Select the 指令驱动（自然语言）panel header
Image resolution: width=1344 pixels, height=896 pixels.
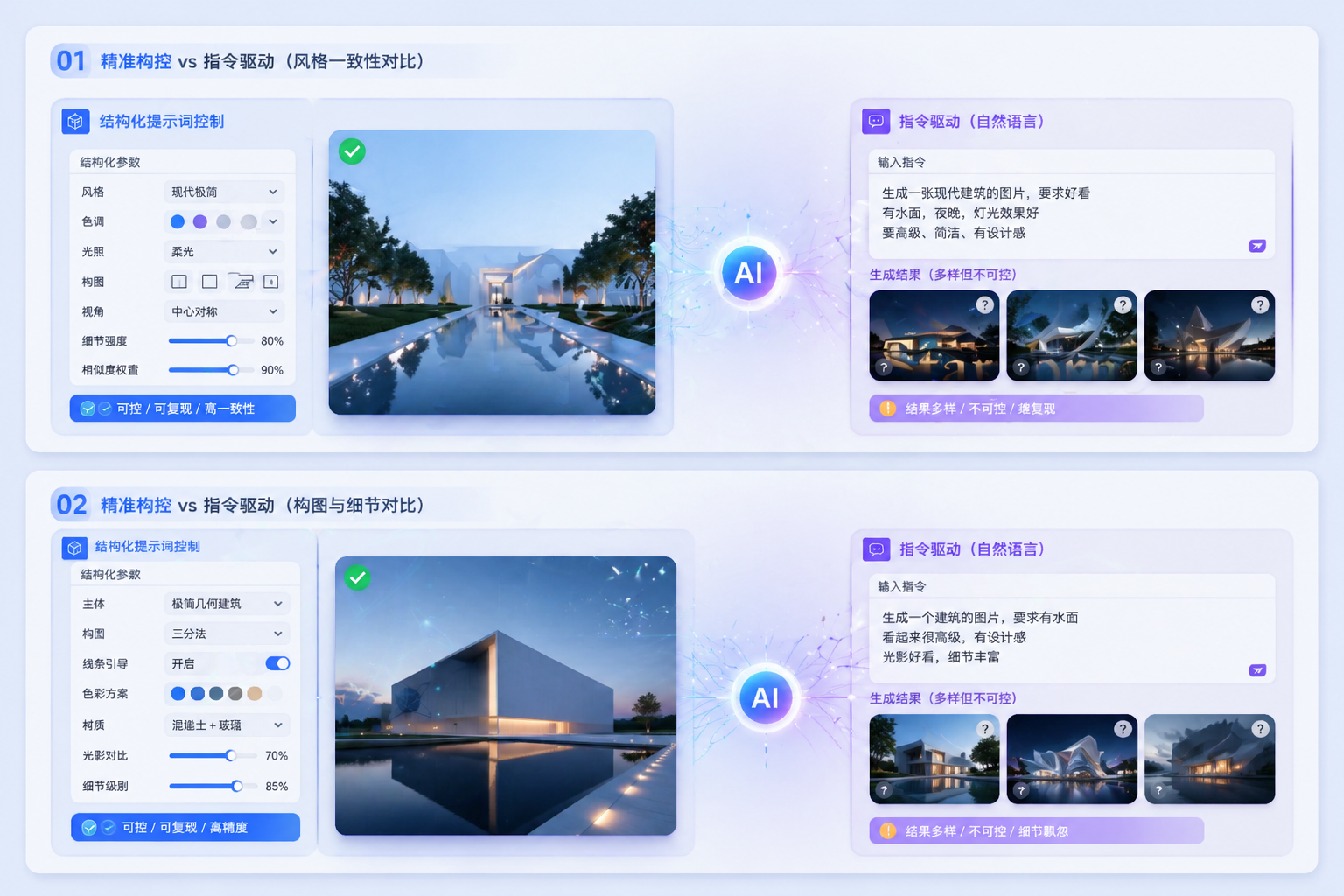971,122
